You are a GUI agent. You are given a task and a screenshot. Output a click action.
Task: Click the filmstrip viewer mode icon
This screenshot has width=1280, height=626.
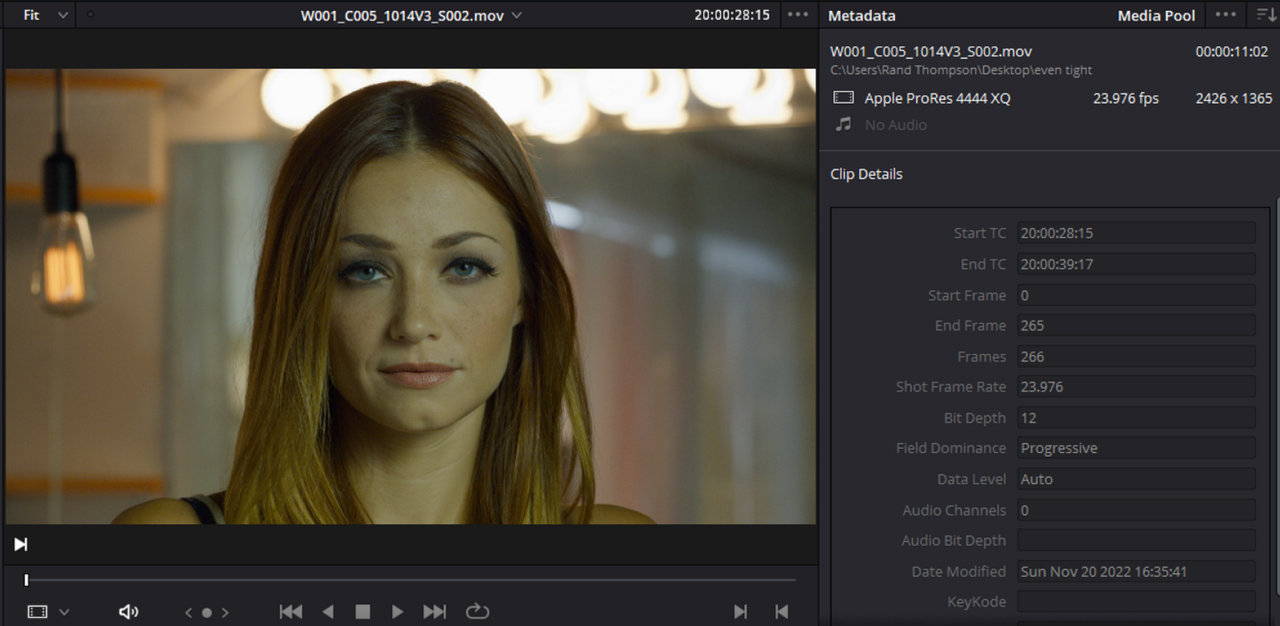click(37, 612)
